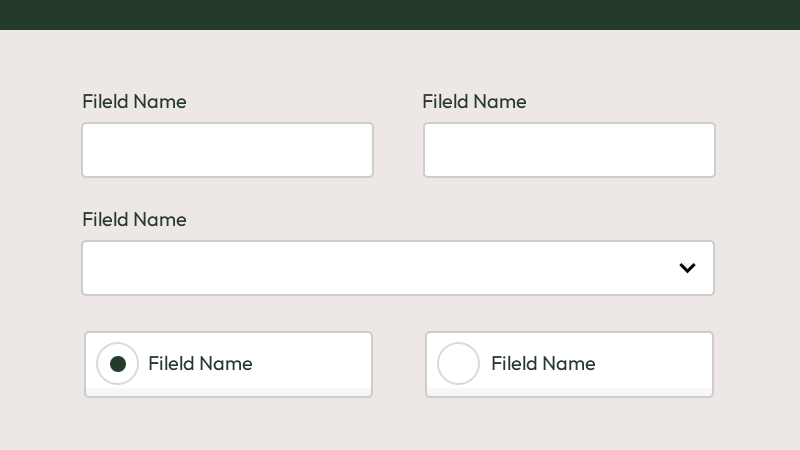Expand the select box below the third label
The height and width of the screenshot is (450, 800).
[x=398, y=268]
